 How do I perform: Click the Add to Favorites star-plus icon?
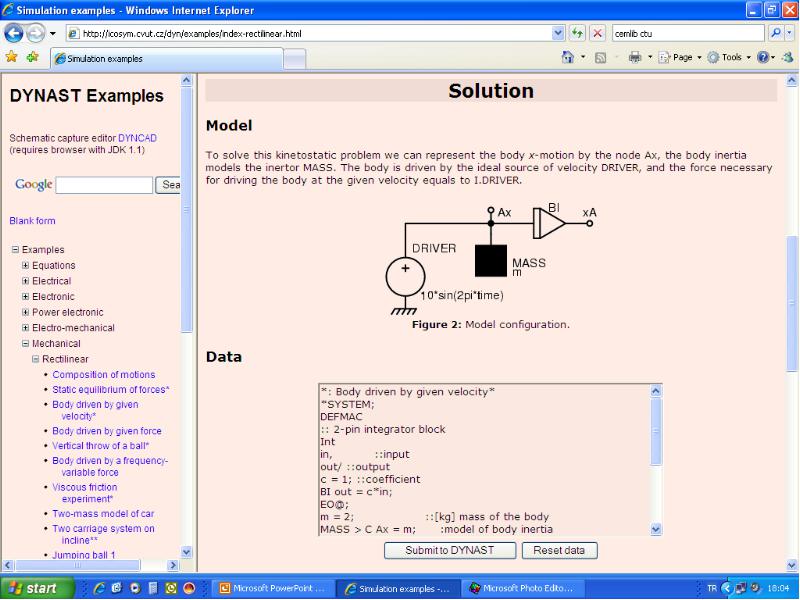(33, 57)
